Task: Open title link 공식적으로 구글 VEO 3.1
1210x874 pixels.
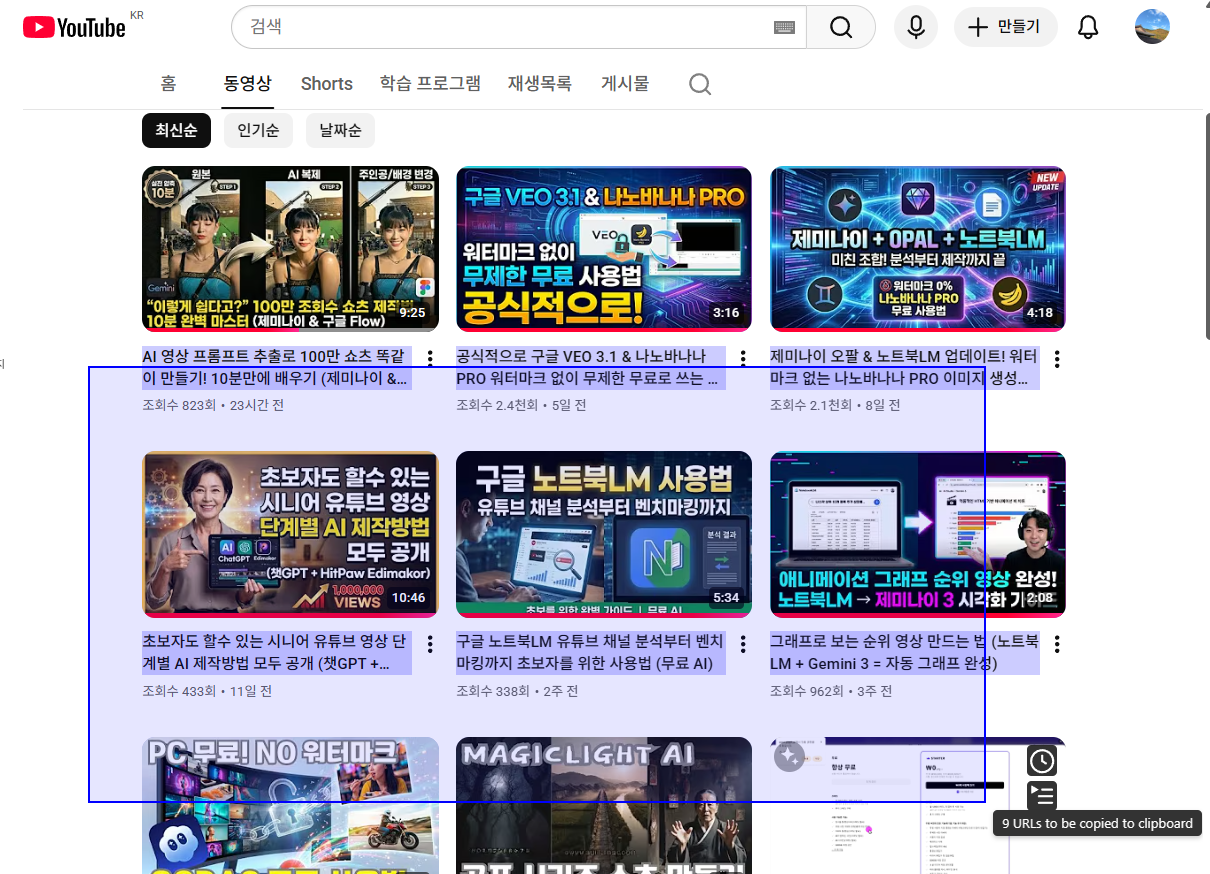Action: coord(590,367)
